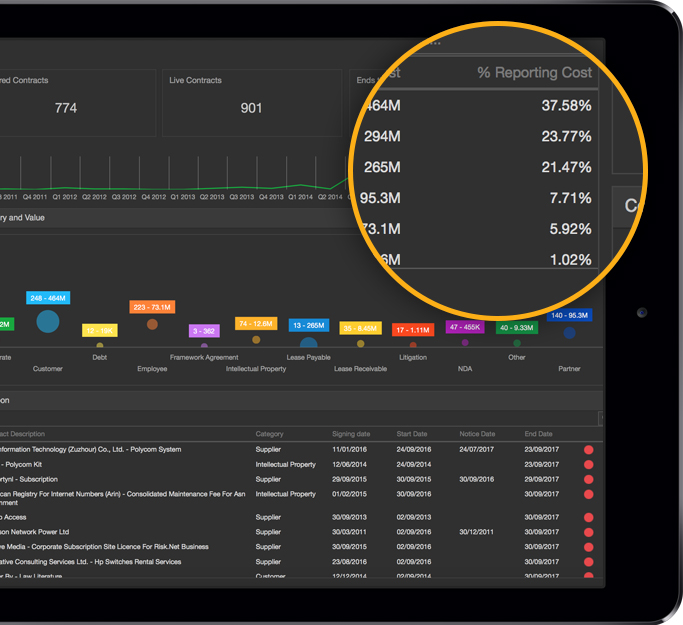
Task: Click the '140 - 95.3M' Partner tag
Action: coord(569,315)
